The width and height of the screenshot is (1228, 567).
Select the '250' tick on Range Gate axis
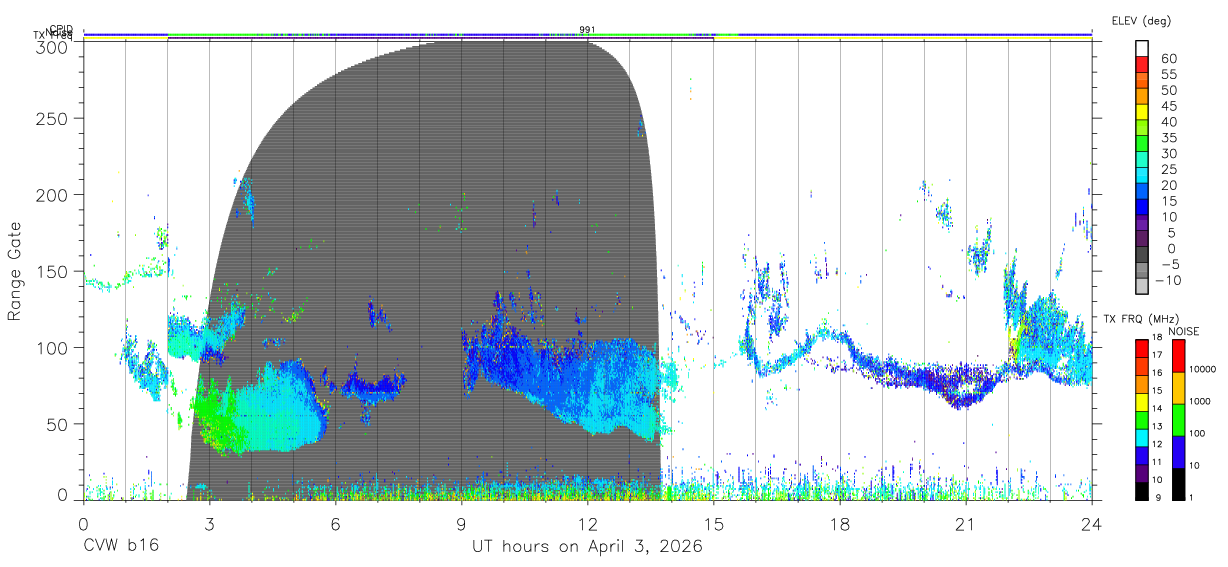click(x=53, y=119)
